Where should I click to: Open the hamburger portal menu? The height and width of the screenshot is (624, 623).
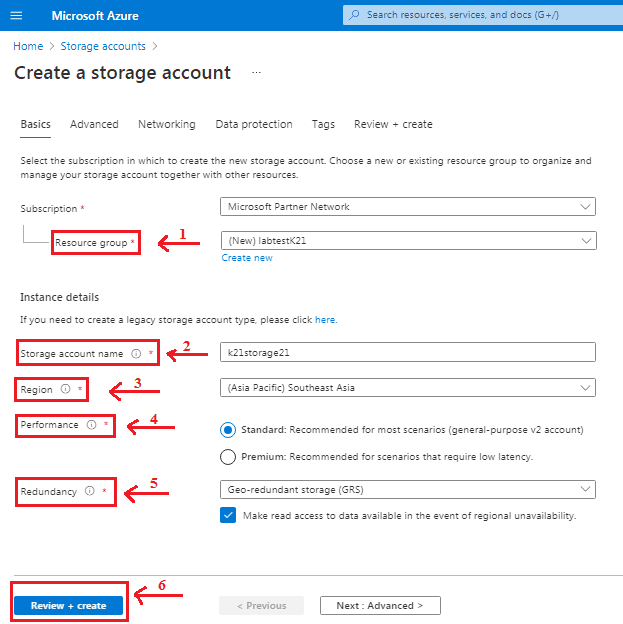point(15,15)
